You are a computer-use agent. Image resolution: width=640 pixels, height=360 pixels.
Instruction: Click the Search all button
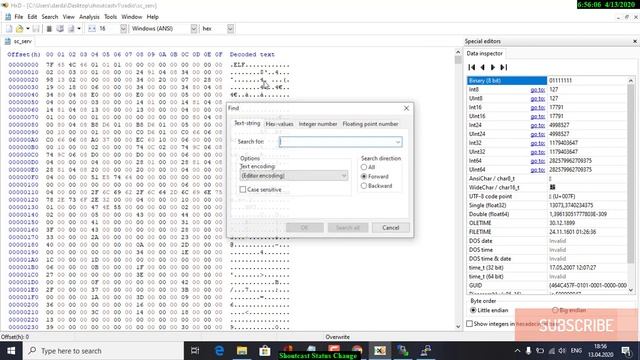pos(348,227)
